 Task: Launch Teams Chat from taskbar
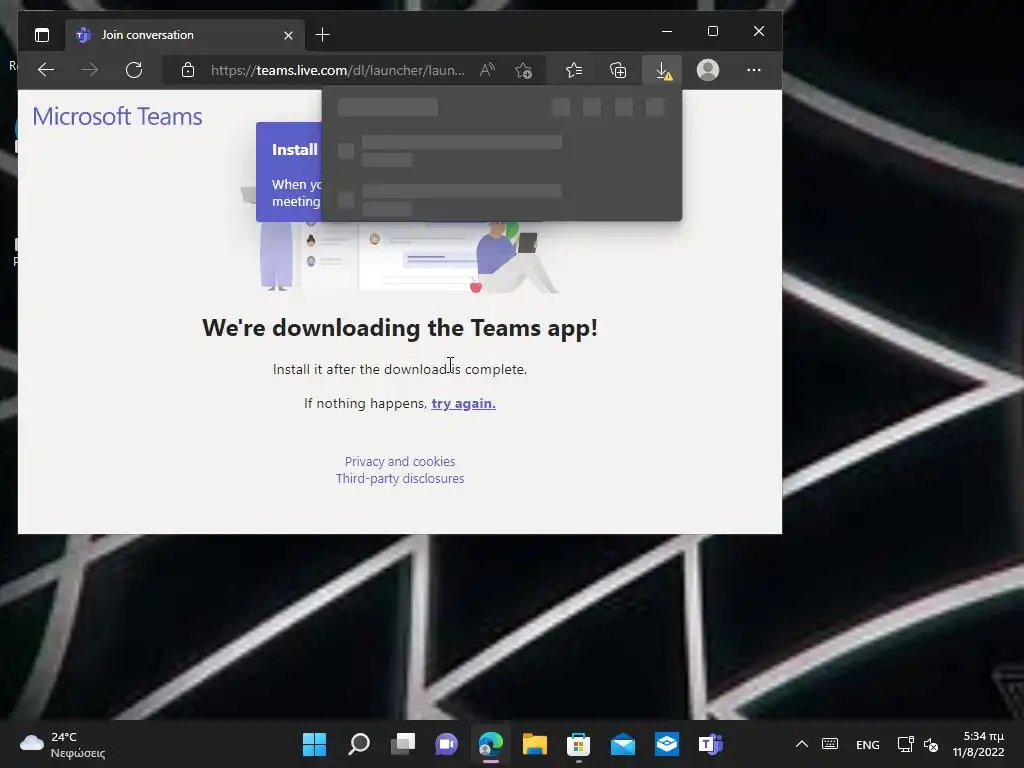click(447, 744)
